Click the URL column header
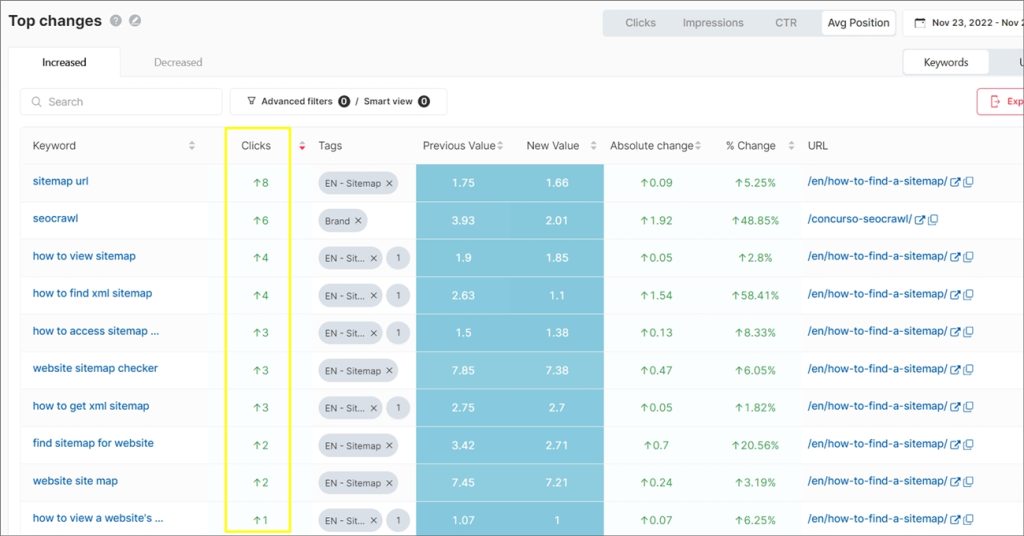This screenshot has width=1024, height=536. click(818, 146)
